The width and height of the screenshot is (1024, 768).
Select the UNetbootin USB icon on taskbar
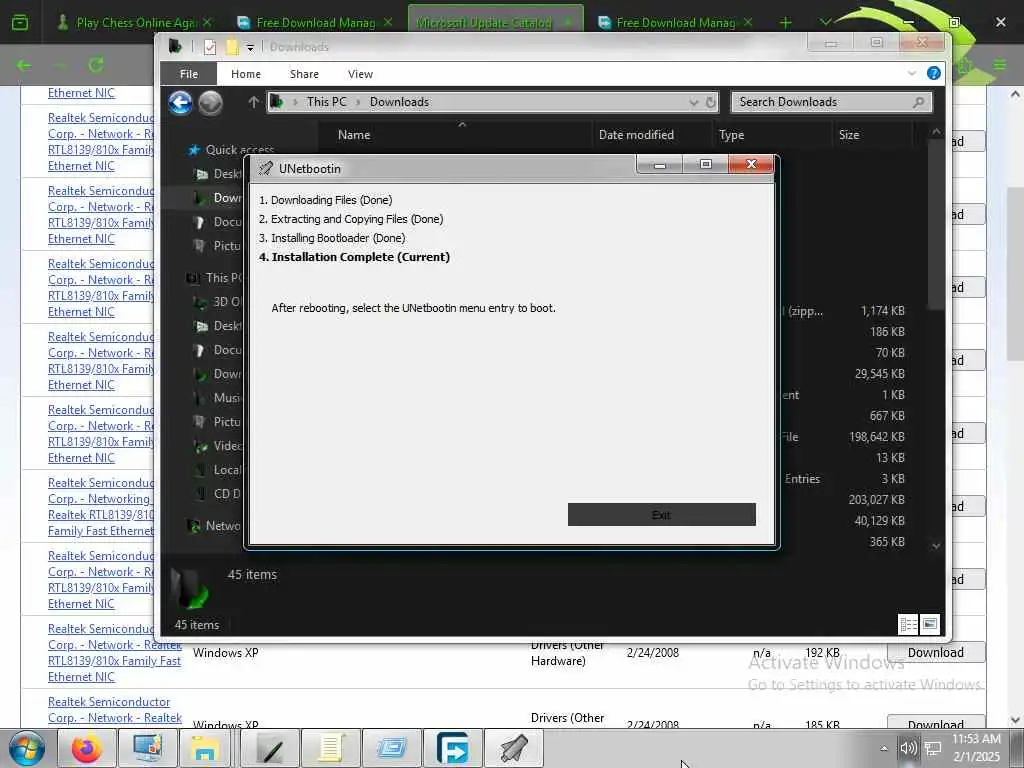(514, 748)
